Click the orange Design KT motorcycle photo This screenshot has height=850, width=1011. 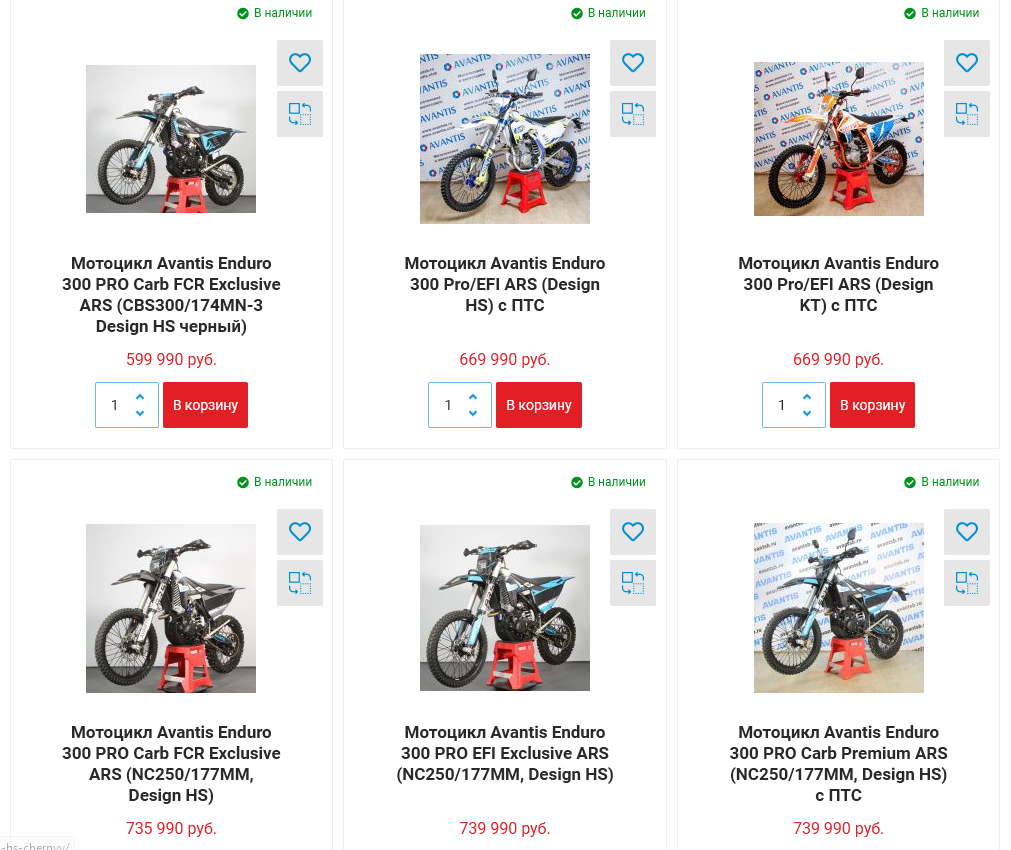[838, 139]
